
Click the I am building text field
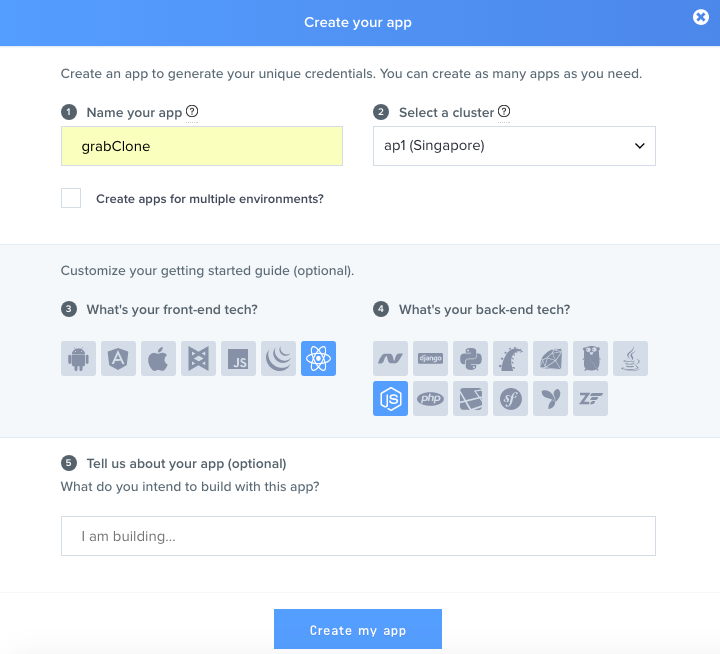click(358, 536)
